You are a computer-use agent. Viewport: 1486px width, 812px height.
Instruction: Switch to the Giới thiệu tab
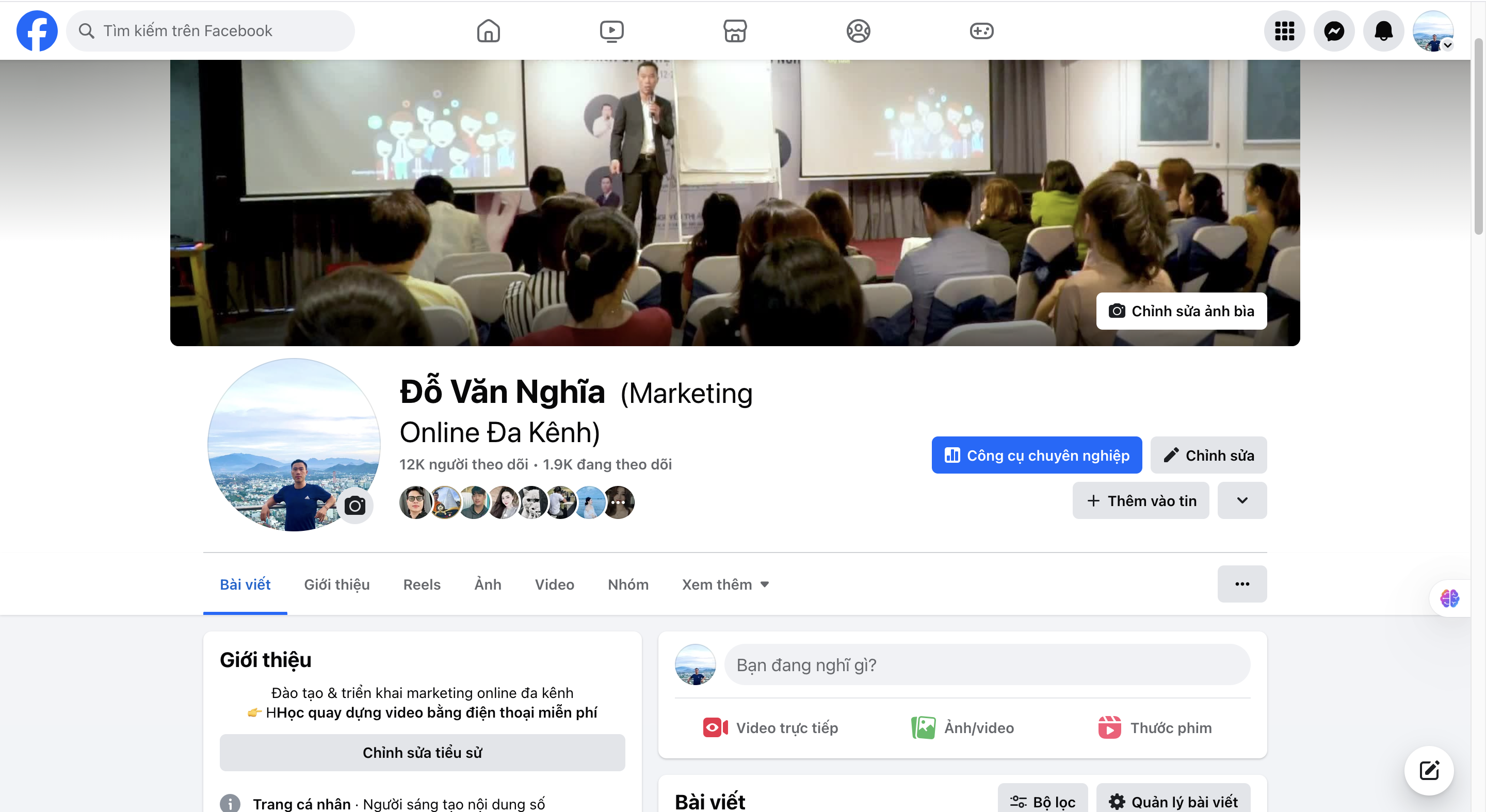pyautogui.click(x=337, y=584)
